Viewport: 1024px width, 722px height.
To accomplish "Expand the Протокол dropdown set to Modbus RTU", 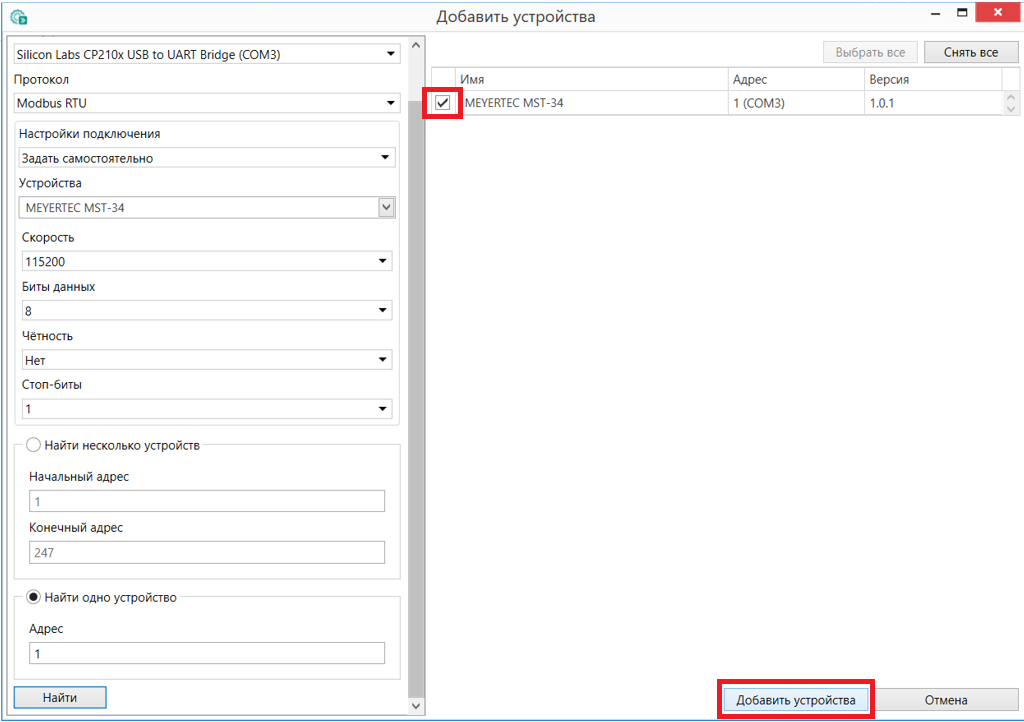I will (206, 103).
